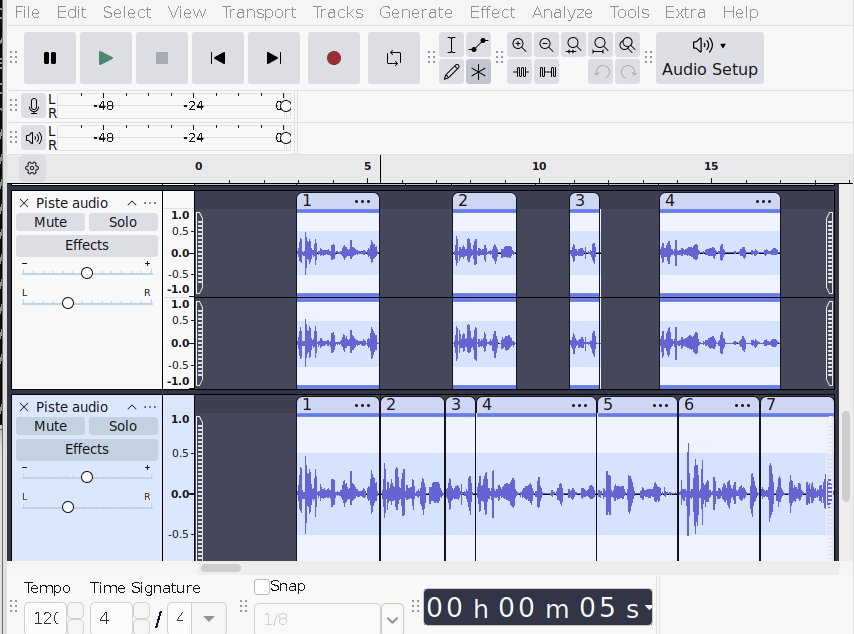Screen dimensions: 854x634
Task: Open the Effect menu
Action: (x=492, y=12)
